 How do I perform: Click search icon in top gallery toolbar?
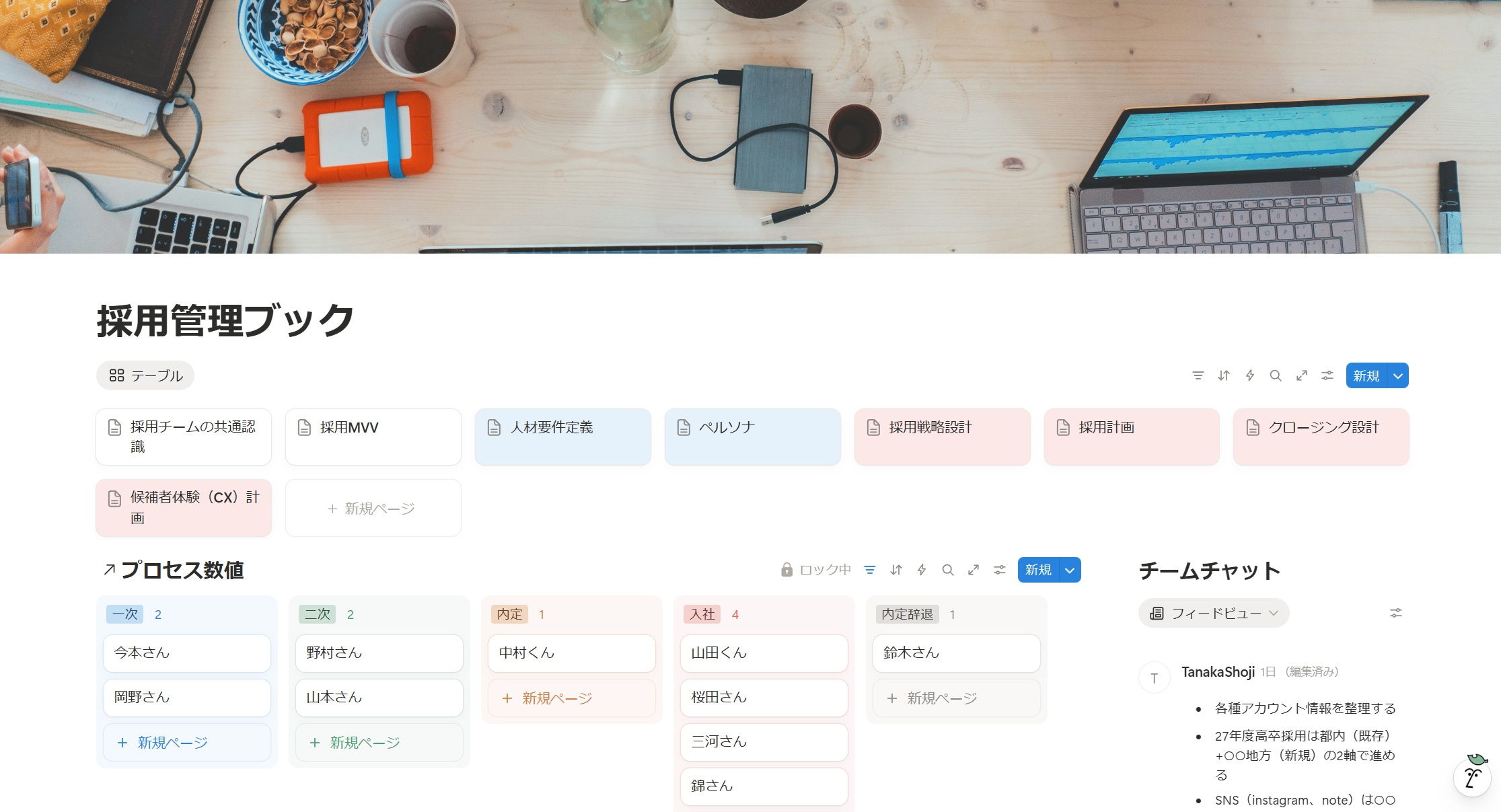tap(1275, 375)
